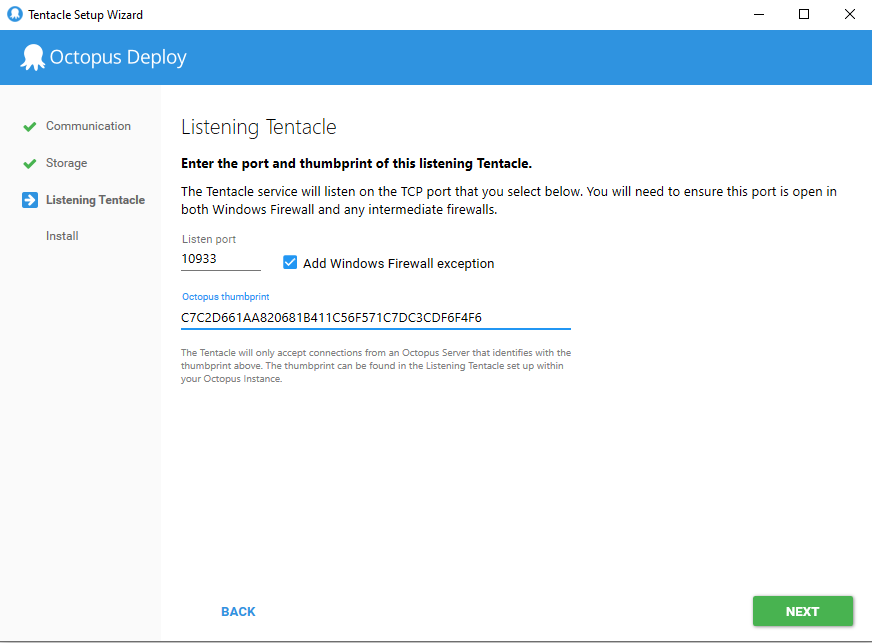Image resolution: width=872 pixels, height=643 pixels.
Task: Uncheck the Add Windows Firewall exception checkbox
Action: tap(290, 263)
